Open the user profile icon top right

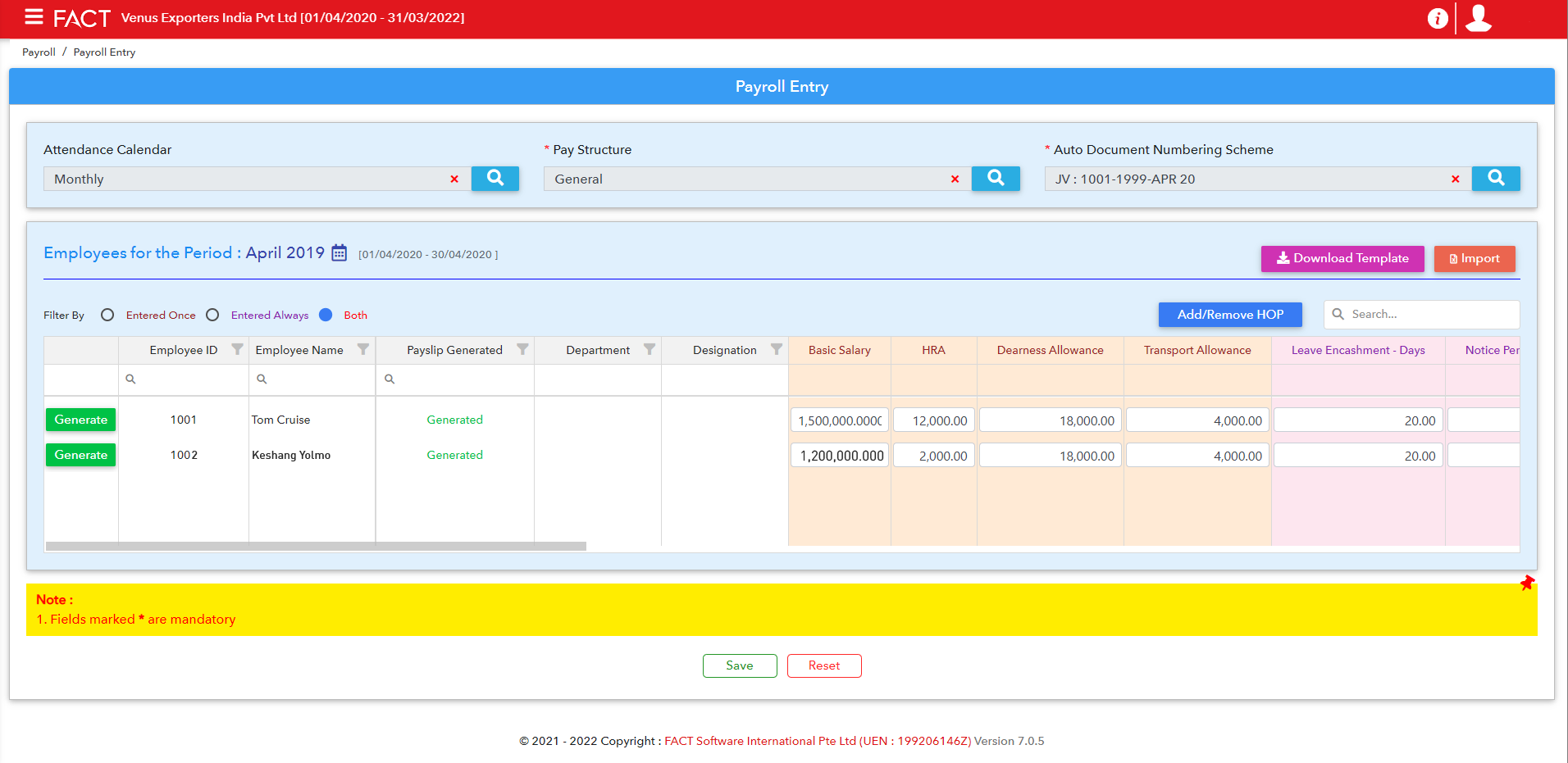(1478, 17)
